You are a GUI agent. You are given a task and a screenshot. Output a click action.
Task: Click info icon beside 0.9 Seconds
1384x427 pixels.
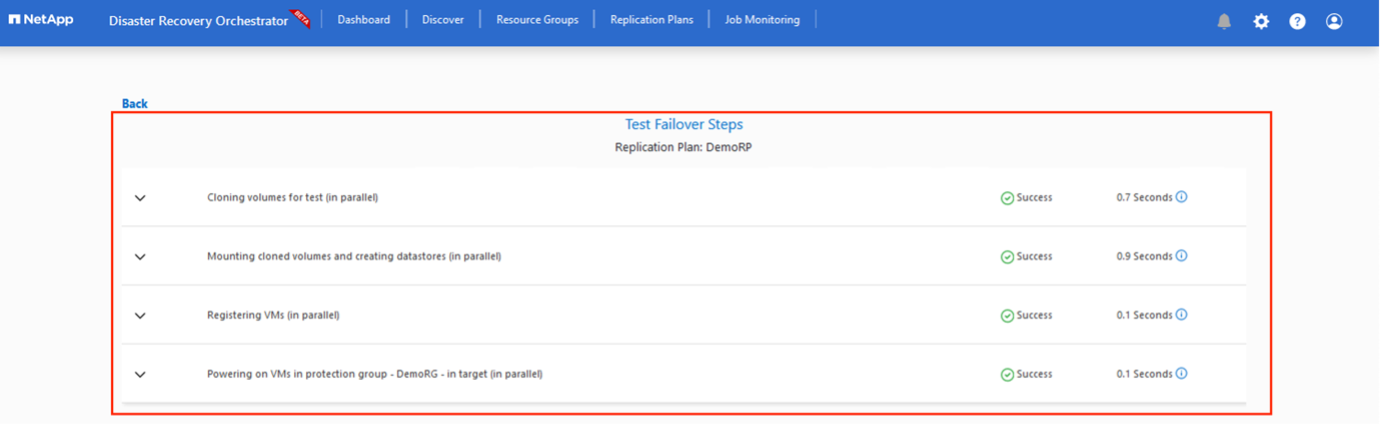(1181, 256)
